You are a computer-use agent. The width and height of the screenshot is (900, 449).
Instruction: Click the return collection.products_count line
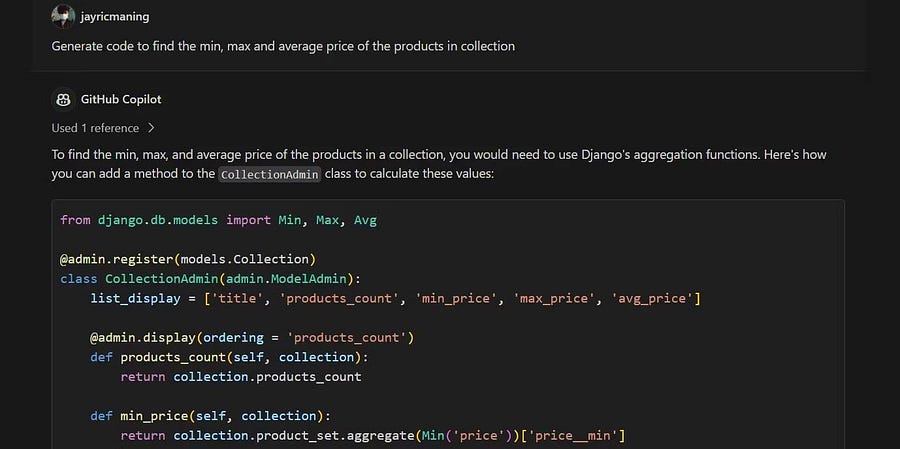[x=240, y=377]
